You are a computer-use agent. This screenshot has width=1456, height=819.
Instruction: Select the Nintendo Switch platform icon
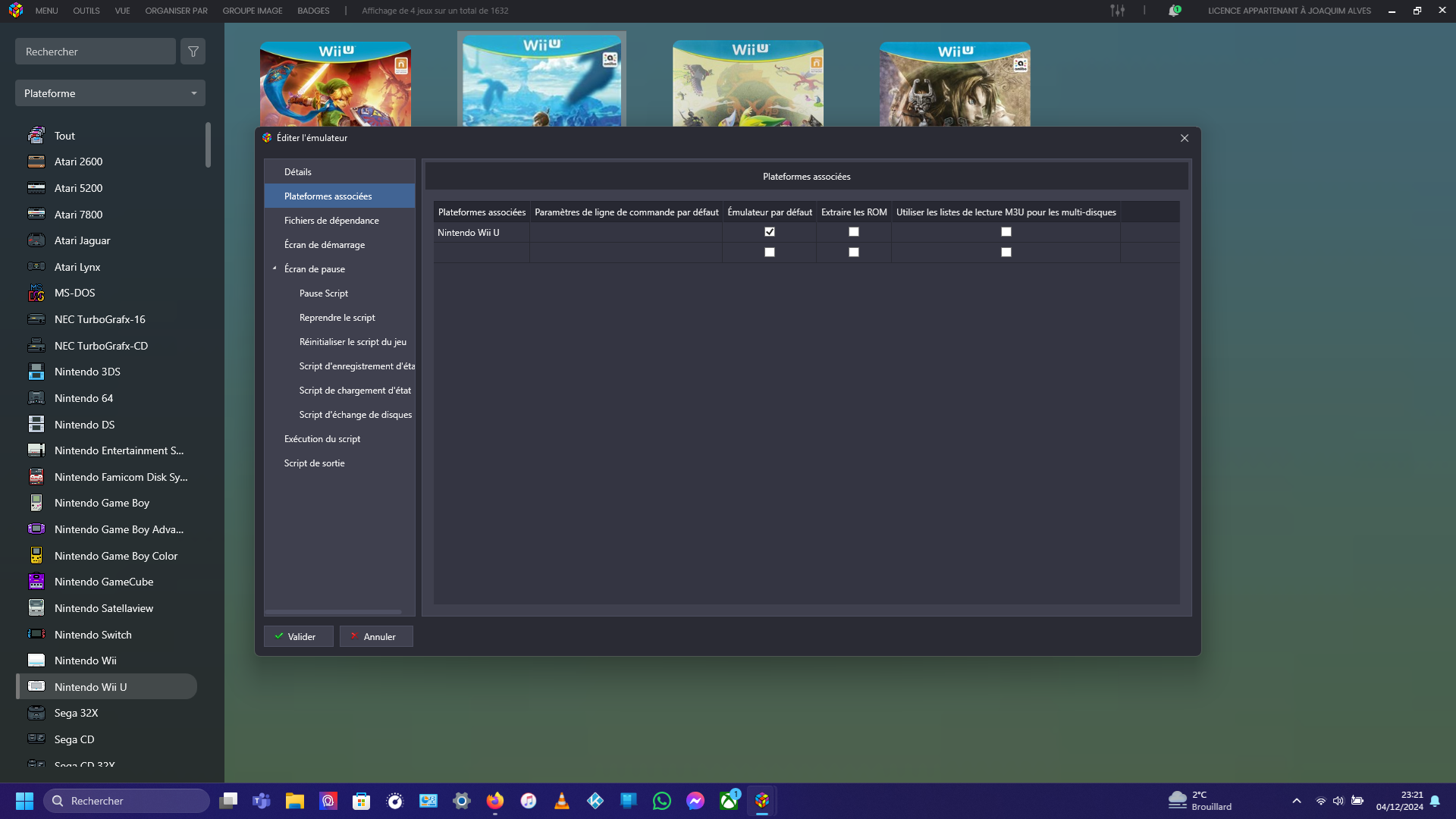[x=36, y=635]
